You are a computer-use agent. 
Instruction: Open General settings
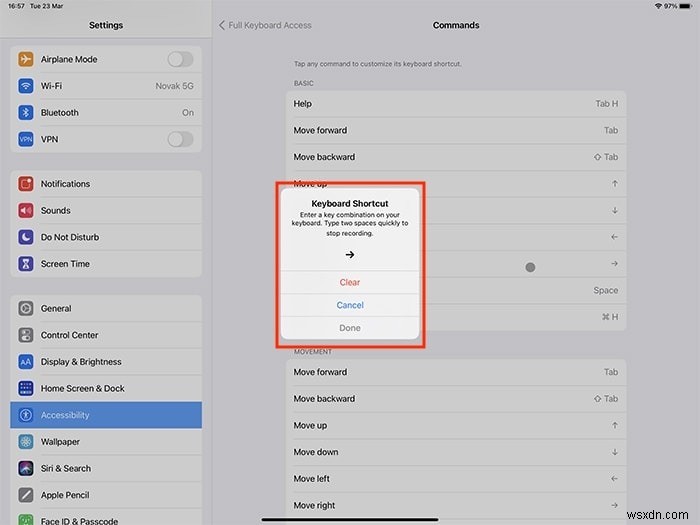coord(106,308)
